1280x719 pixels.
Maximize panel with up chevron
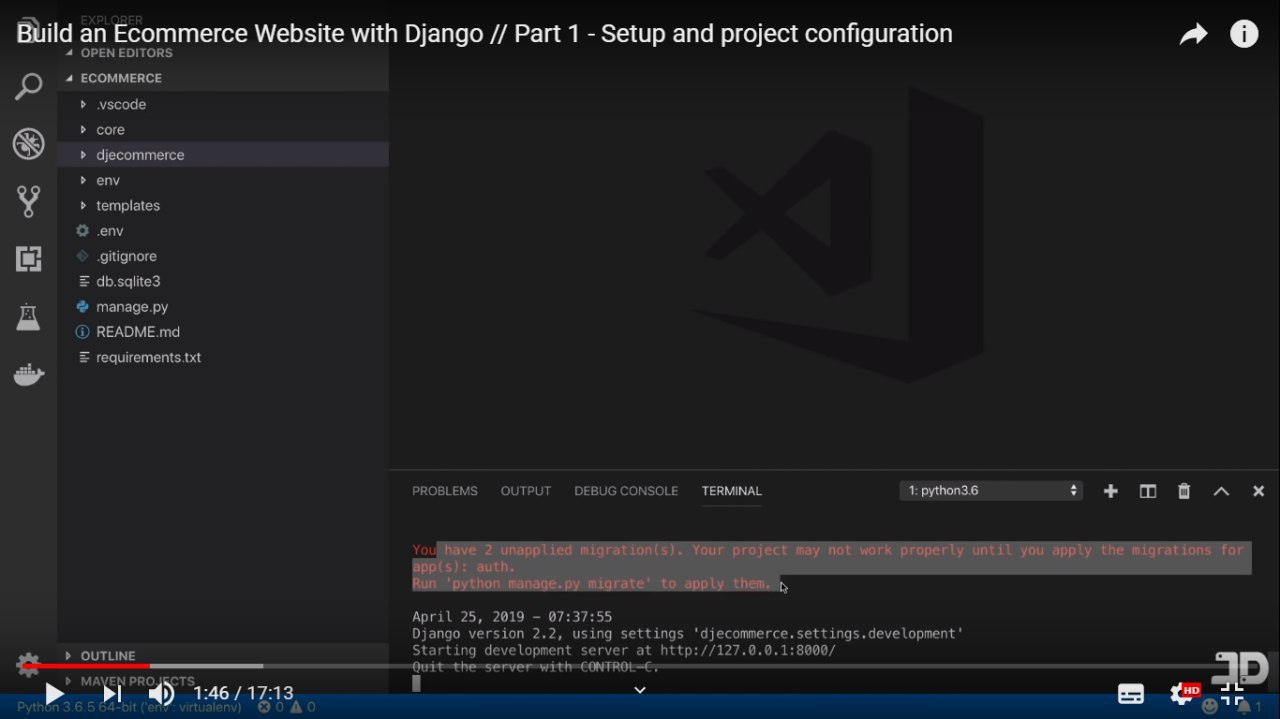[1221, 491]
